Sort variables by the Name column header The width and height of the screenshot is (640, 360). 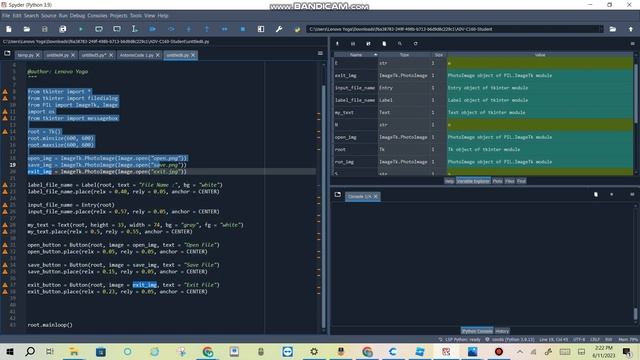356,55
